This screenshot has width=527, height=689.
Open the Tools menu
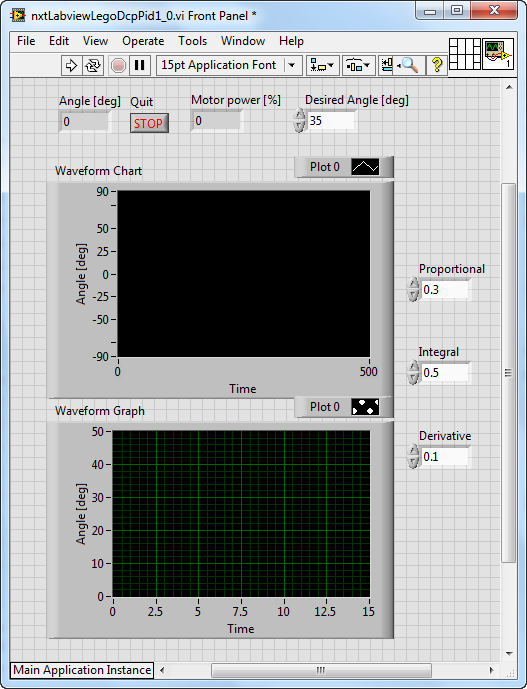[x=193, y=41]
